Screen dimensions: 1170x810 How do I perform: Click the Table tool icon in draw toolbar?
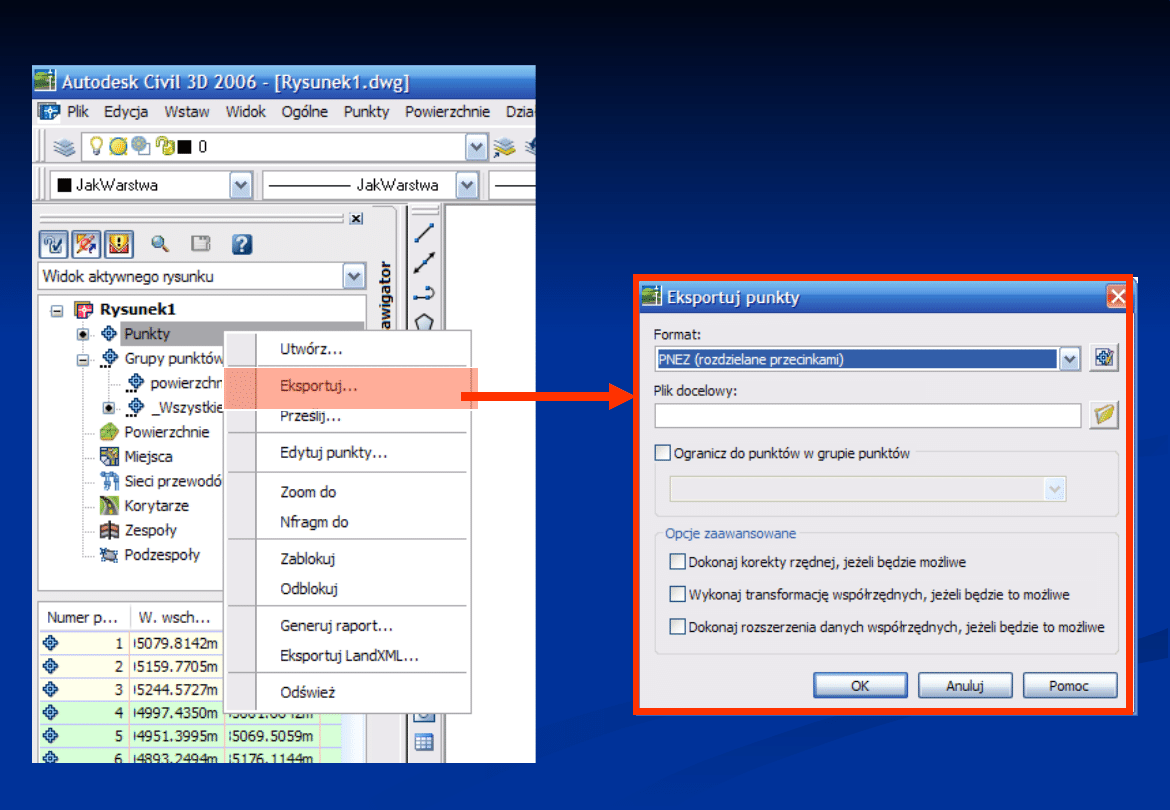pyautogui.click(x=424, y=743)
